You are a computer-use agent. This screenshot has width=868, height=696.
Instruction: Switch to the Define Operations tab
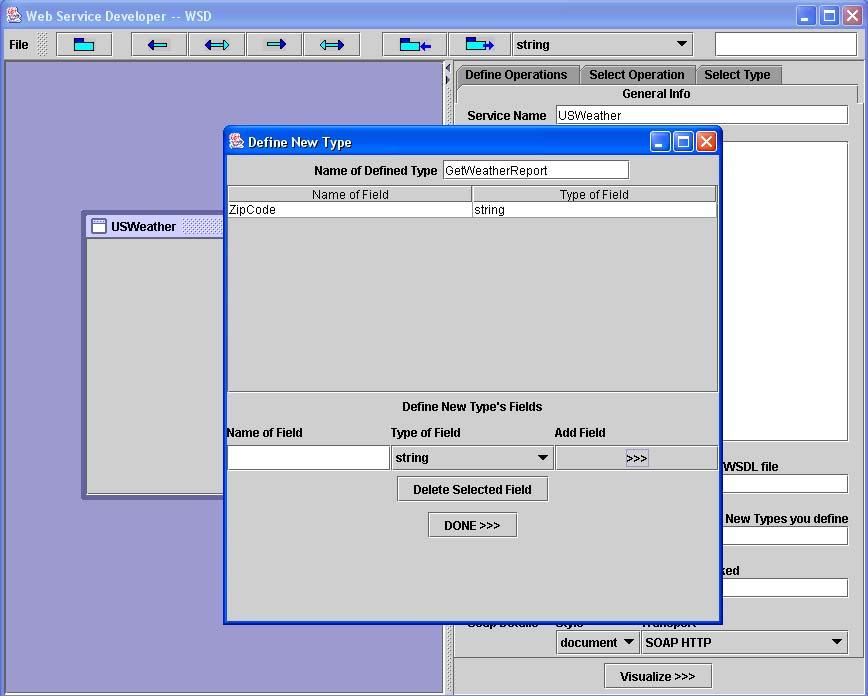[516, 75]
